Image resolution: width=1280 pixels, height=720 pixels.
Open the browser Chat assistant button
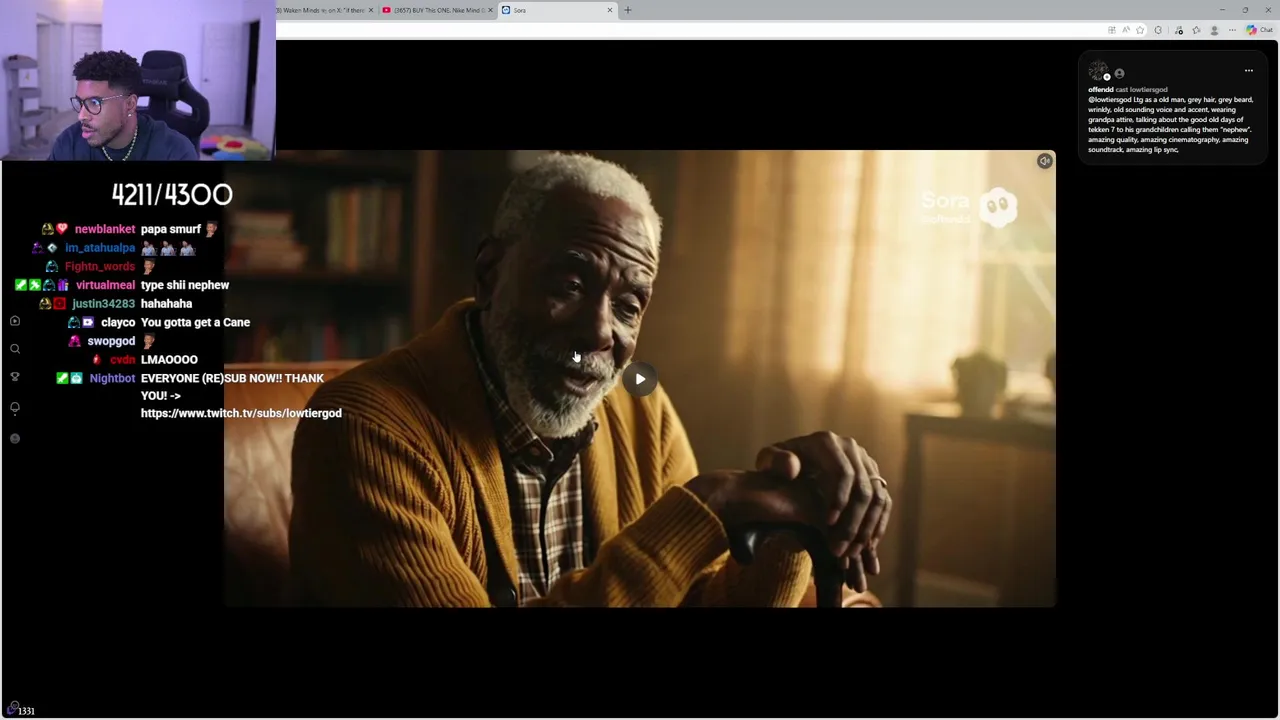point(1259,30)
